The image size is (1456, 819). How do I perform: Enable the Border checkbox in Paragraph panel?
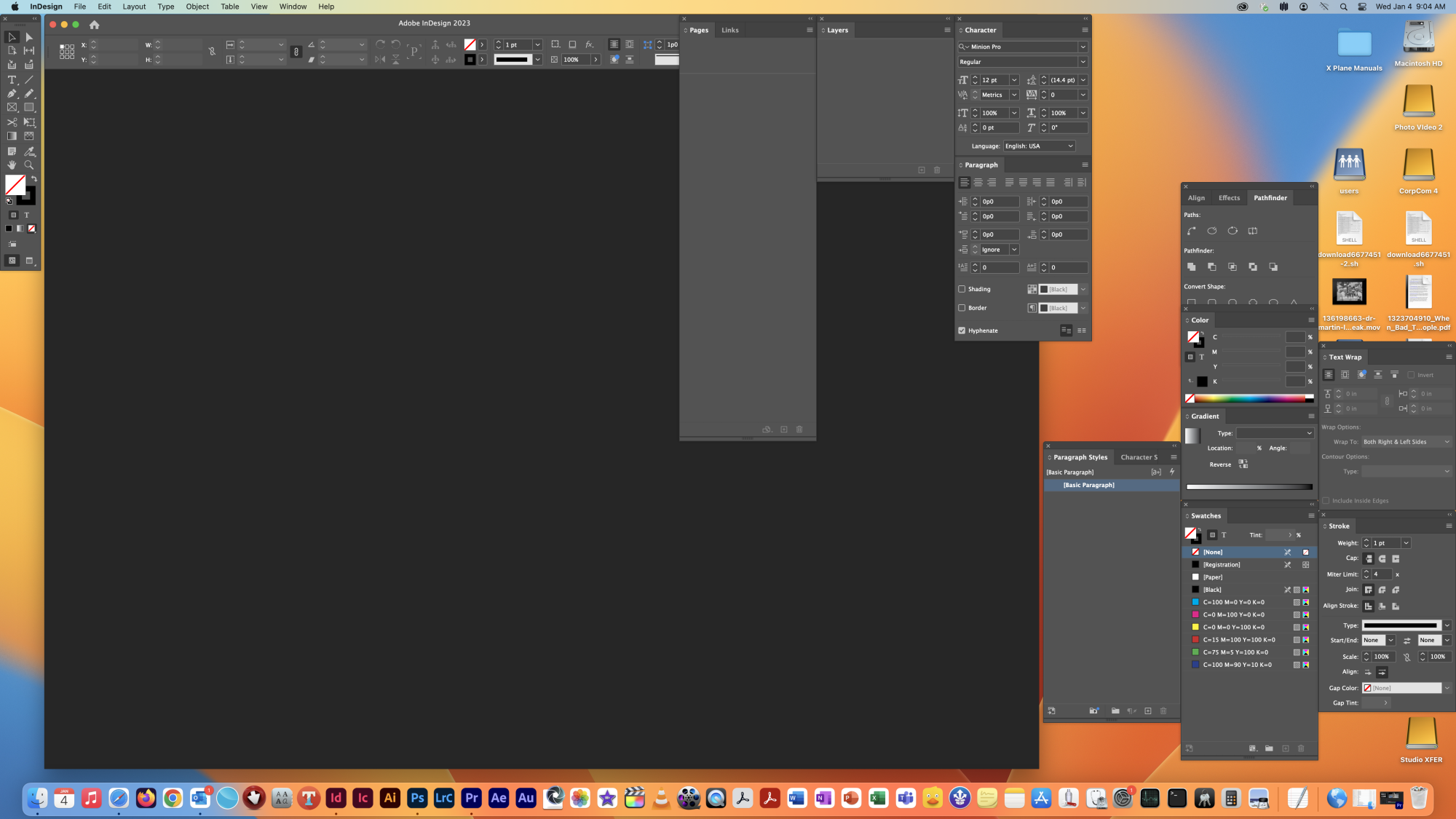[962, 308]
